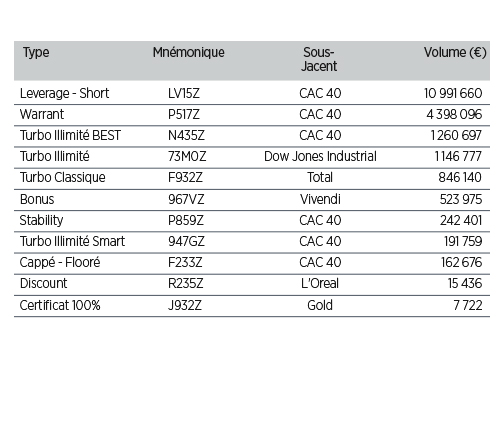The width and height of the screenshot is (500, 423).
Task: Click the L'Oreal underlying cell
Action: [x=320, y=283]
